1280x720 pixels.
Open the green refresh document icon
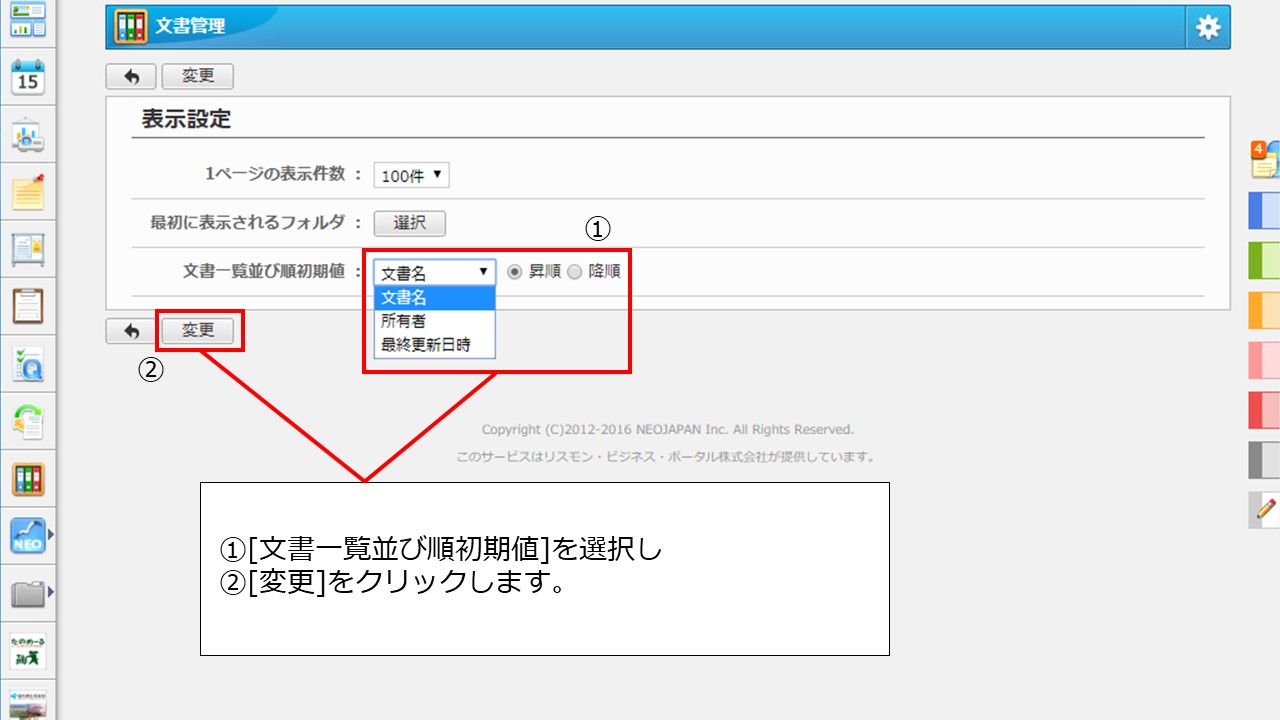28,422
